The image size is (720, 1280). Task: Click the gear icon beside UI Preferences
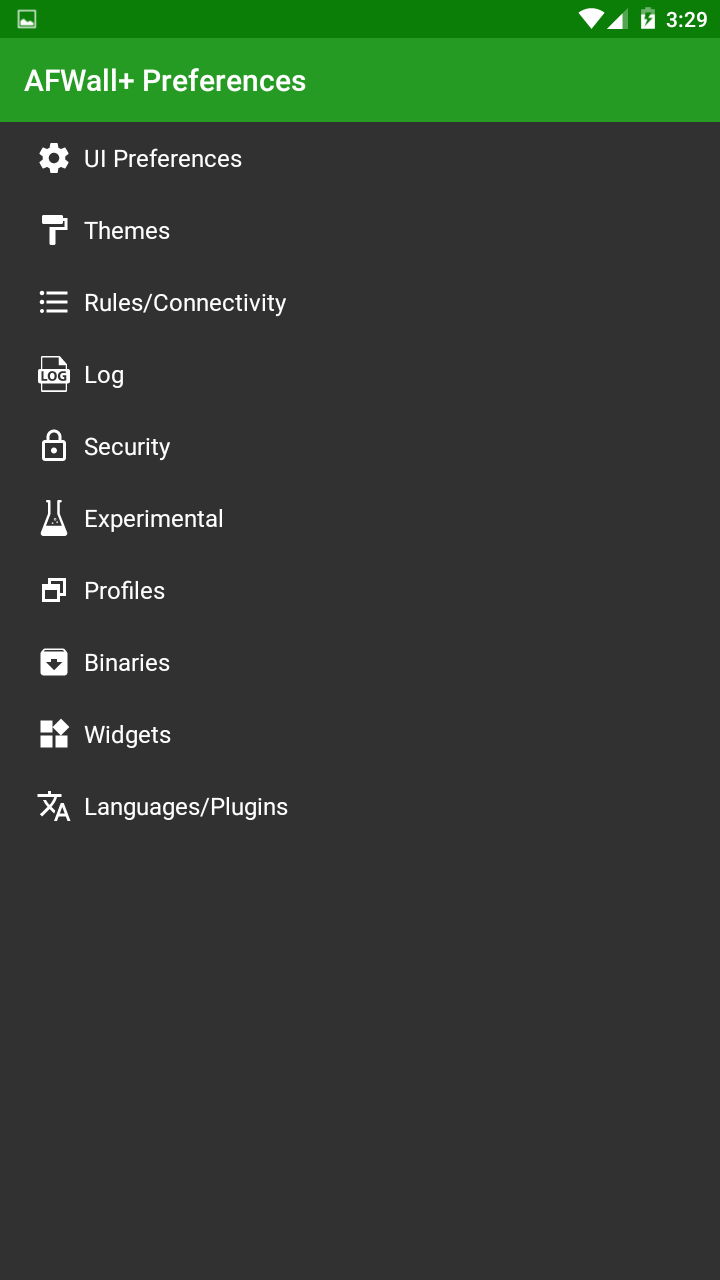pos(54,158)
